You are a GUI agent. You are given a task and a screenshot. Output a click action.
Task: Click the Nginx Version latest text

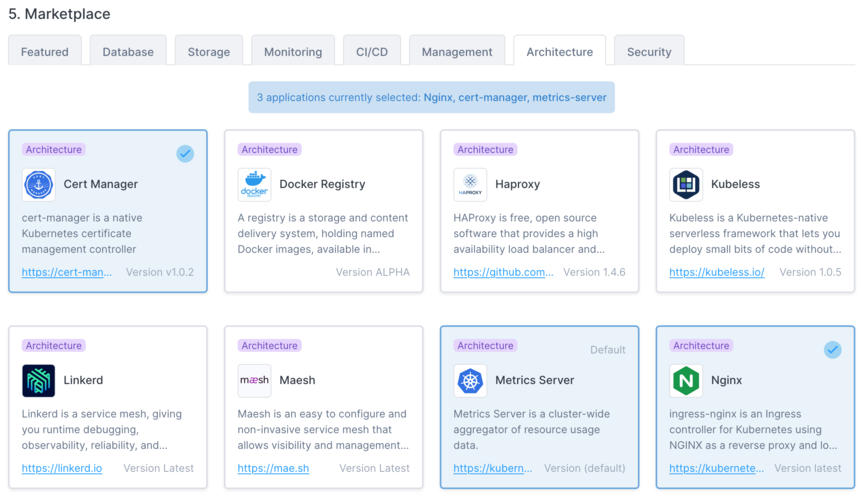point(808,468)
